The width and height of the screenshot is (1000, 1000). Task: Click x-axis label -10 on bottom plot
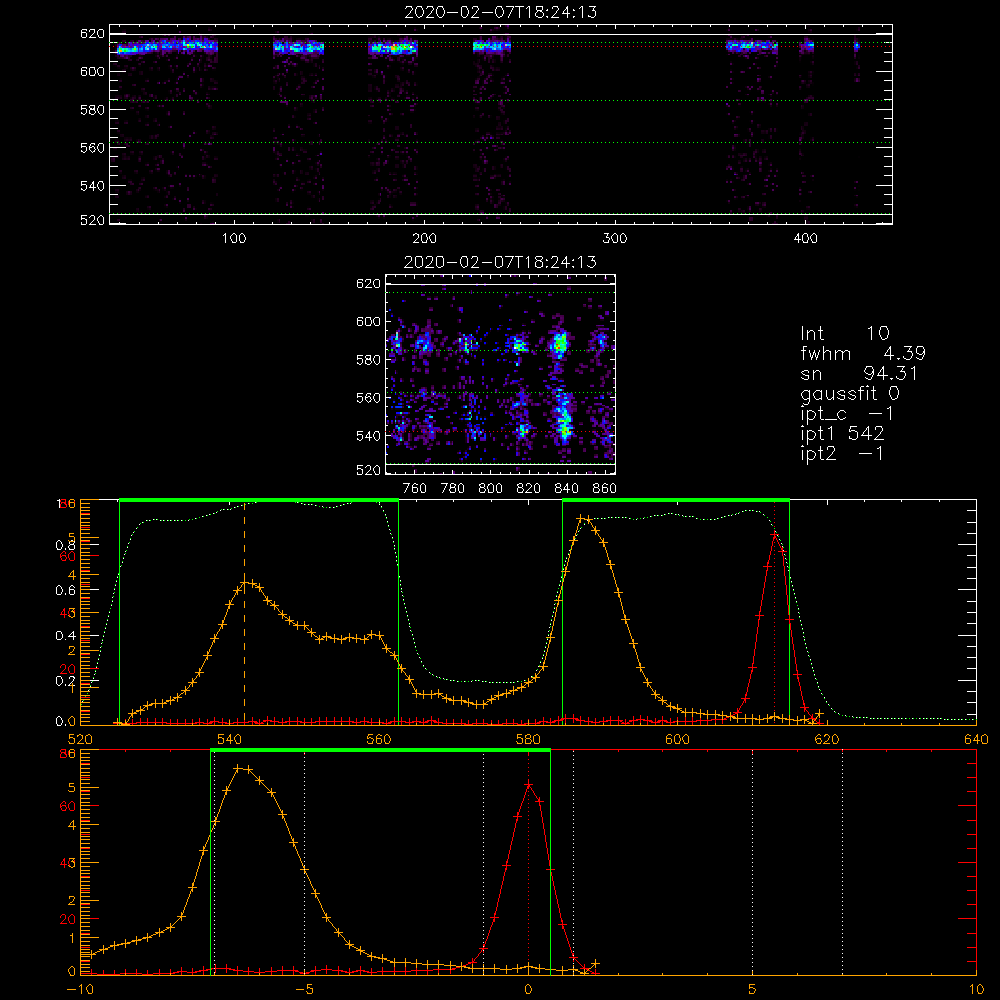click(x=80, y=990)
